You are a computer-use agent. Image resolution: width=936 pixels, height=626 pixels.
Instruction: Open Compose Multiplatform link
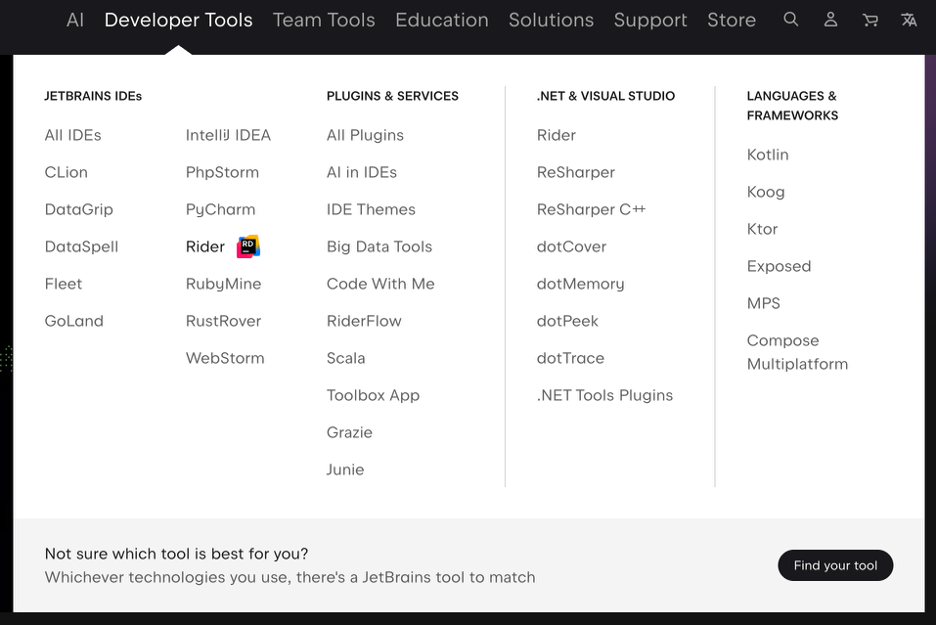pos(797,352)
